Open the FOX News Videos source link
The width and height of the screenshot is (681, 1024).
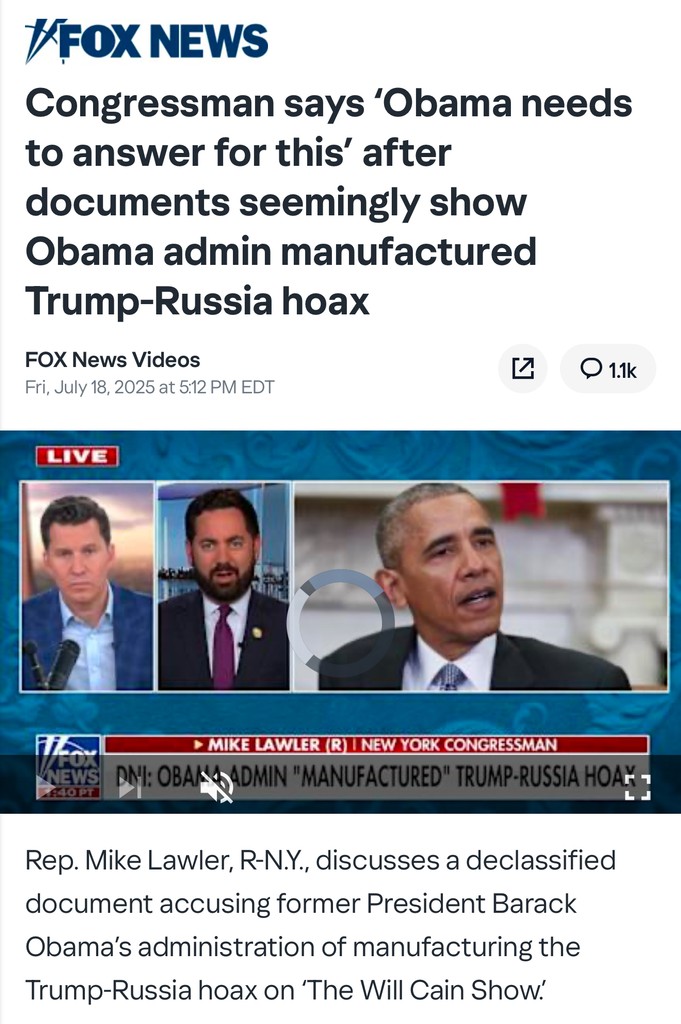point(112,360)
